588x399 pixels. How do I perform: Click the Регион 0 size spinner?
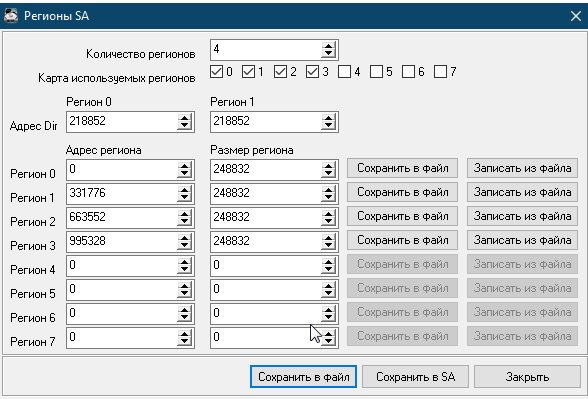tap(328, 170)
